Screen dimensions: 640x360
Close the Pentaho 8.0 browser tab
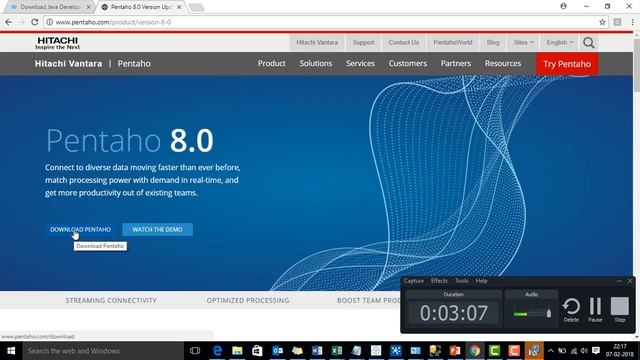tap(179, 7)
